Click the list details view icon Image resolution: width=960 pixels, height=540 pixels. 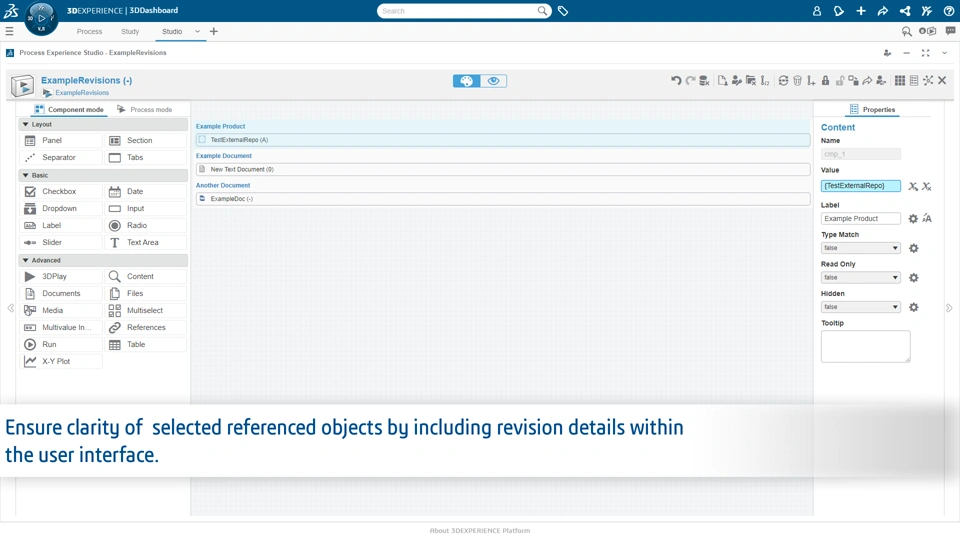[913, 80]
